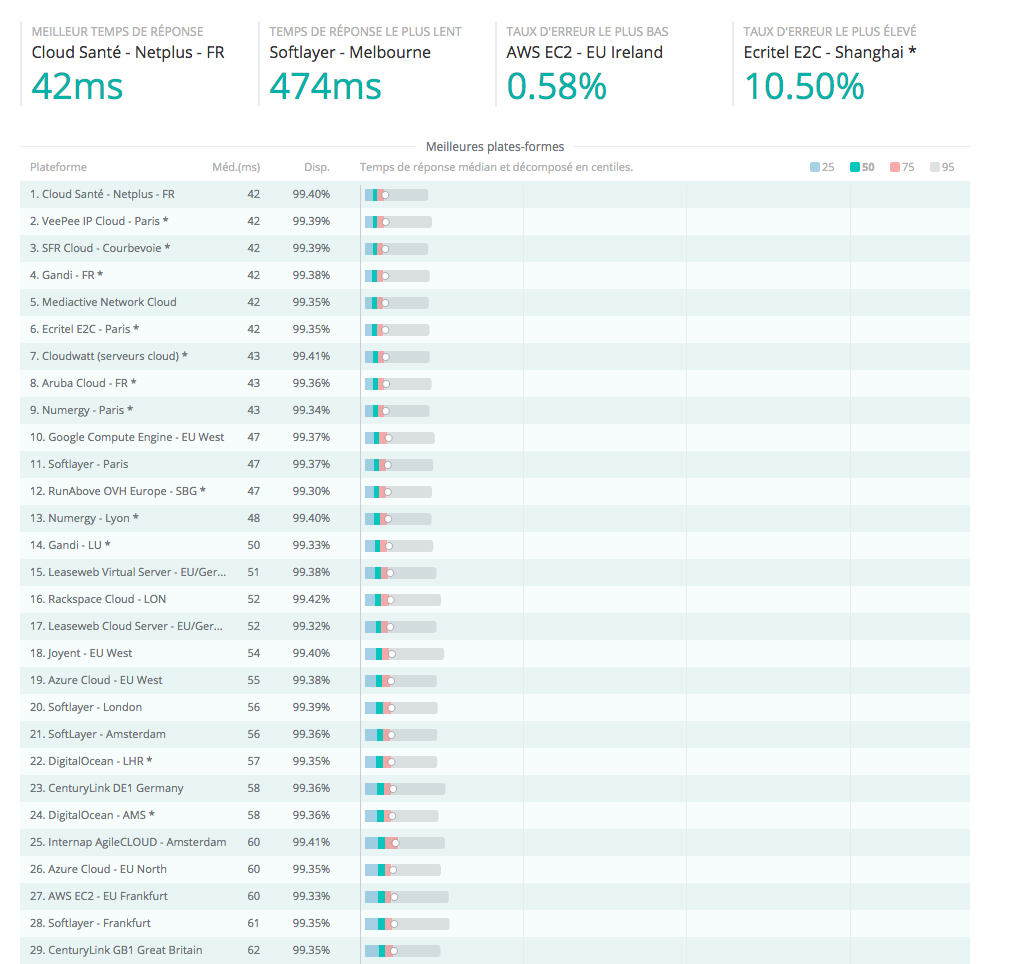The image size is (1017, 964).
Task: Click the 10.50% highest error rate value
Action: point(804,86)
